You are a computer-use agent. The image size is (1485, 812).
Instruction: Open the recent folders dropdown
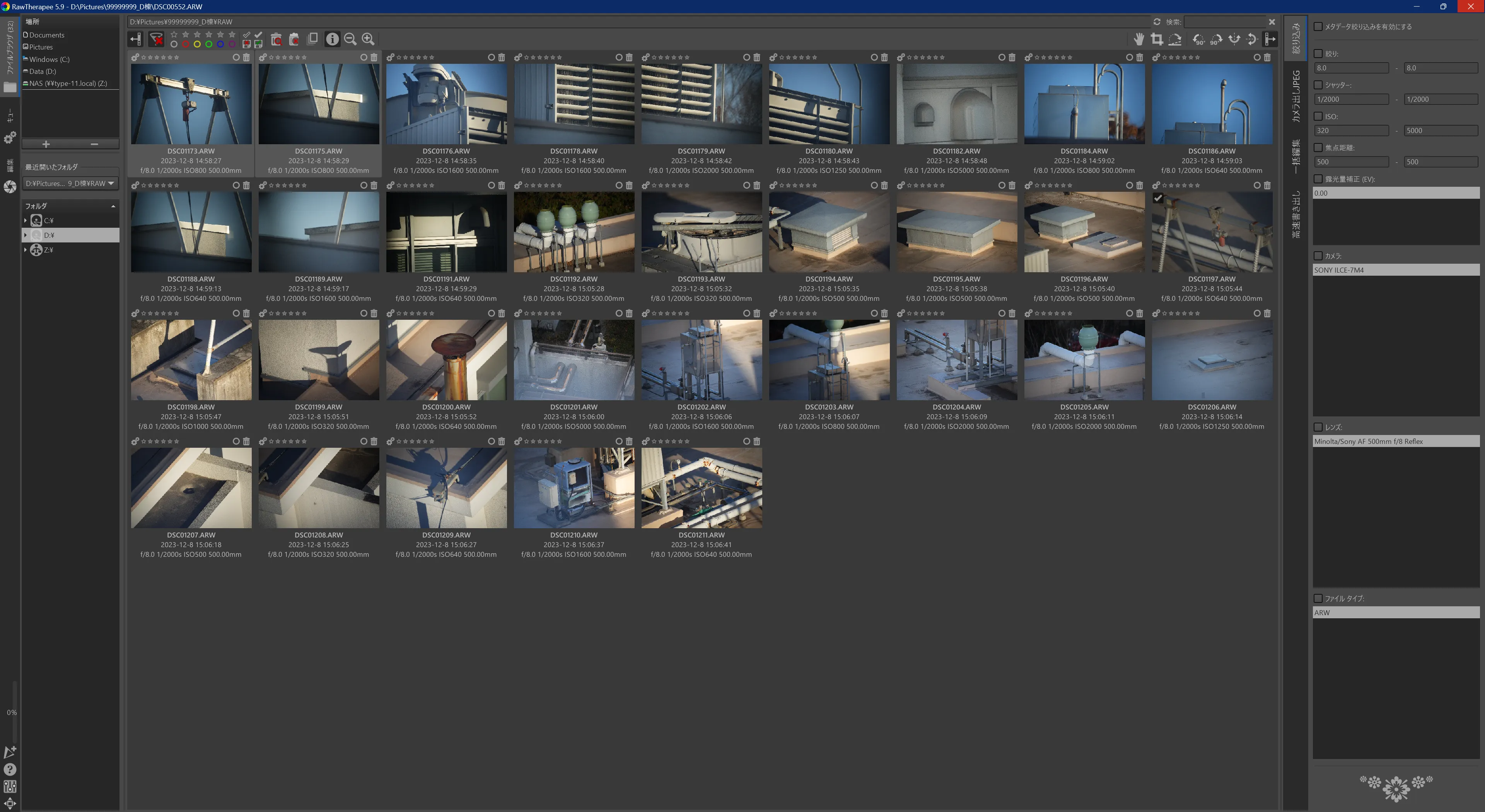[x=111, y=183]
